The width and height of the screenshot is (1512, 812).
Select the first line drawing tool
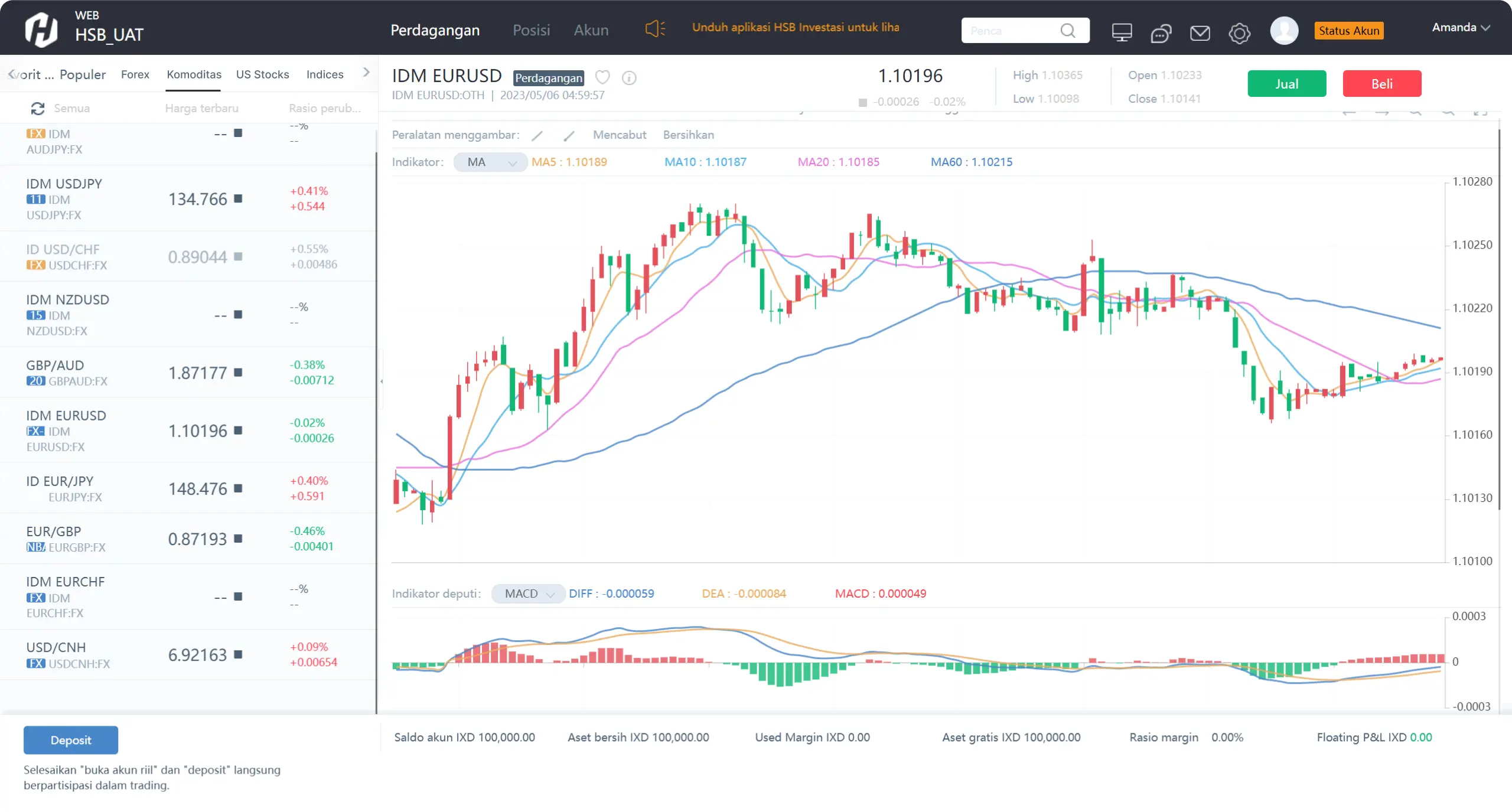pyautogui.click(x=537, y=136)
